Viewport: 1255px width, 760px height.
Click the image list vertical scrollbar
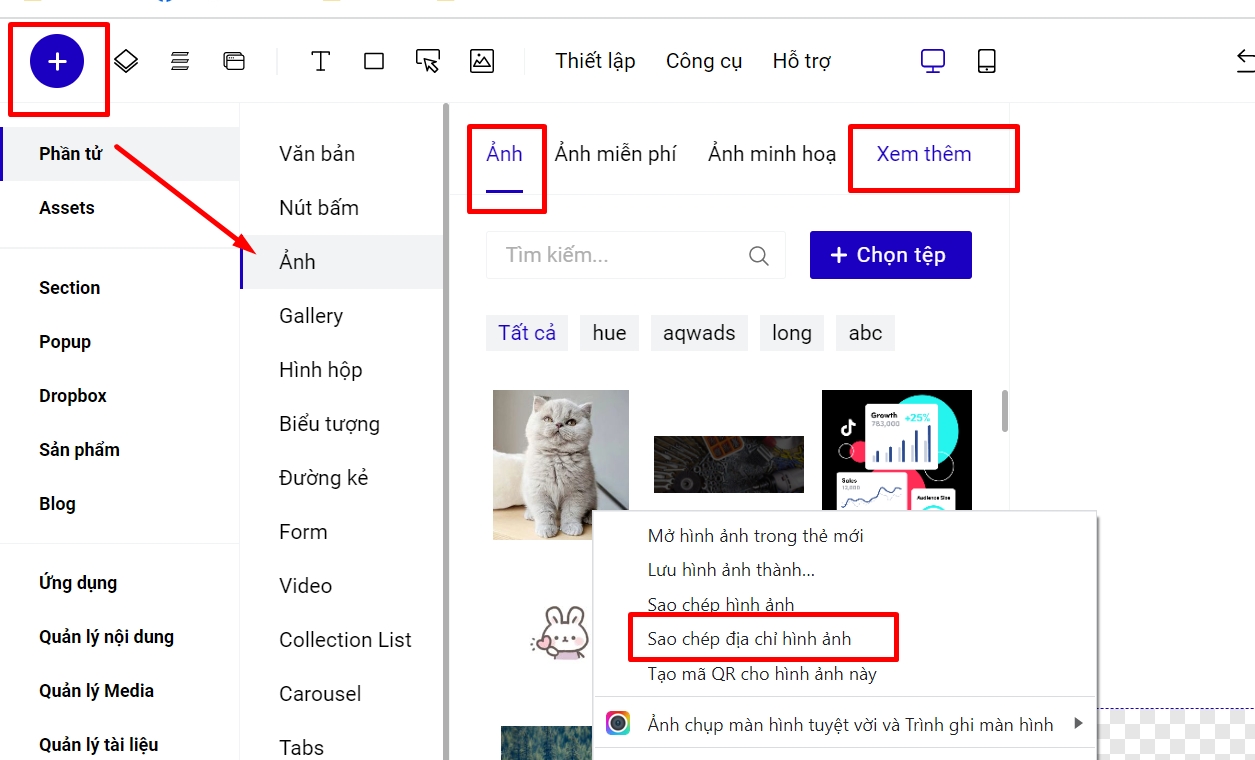1004,410
